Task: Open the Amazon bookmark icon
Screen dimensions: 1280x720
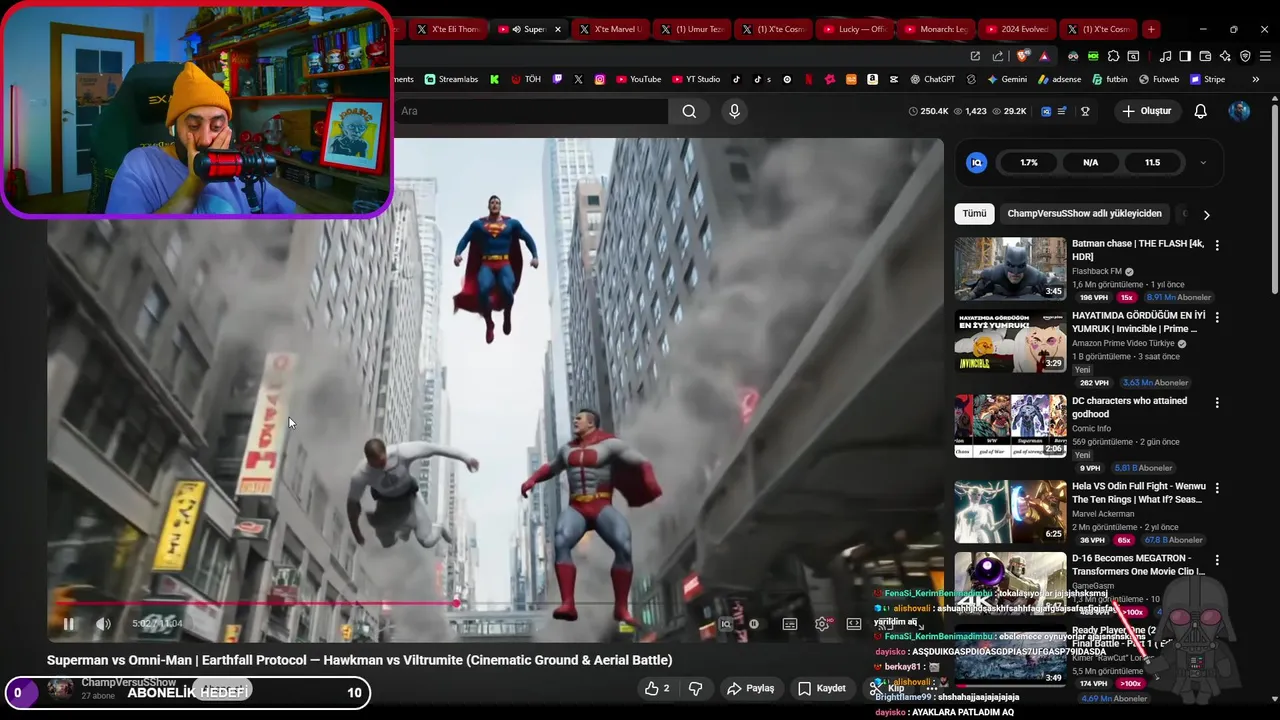Action: [873, 79]
